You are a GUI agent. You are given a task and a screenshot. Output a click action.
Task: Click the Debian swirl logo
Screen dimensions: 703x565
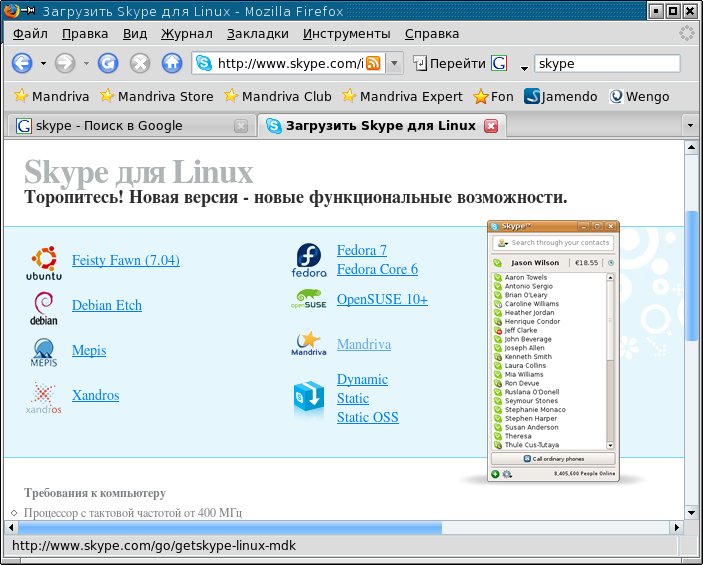click(x=43, y=308)
